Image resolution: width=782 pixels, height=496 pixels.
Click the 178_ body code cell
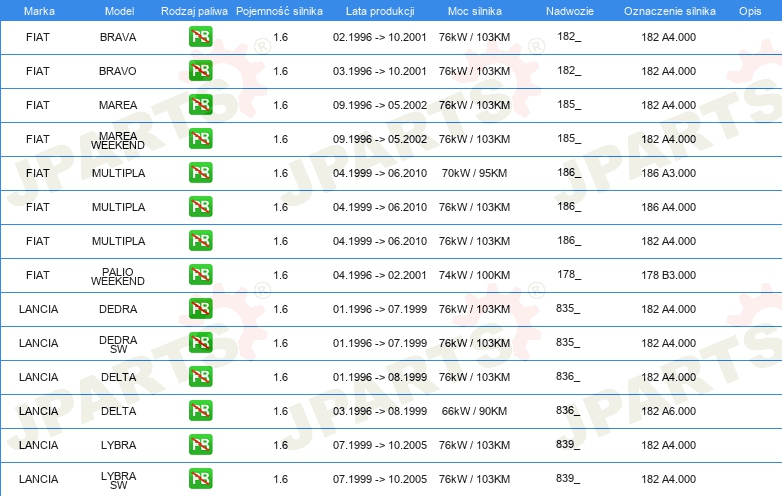(569, 274)
